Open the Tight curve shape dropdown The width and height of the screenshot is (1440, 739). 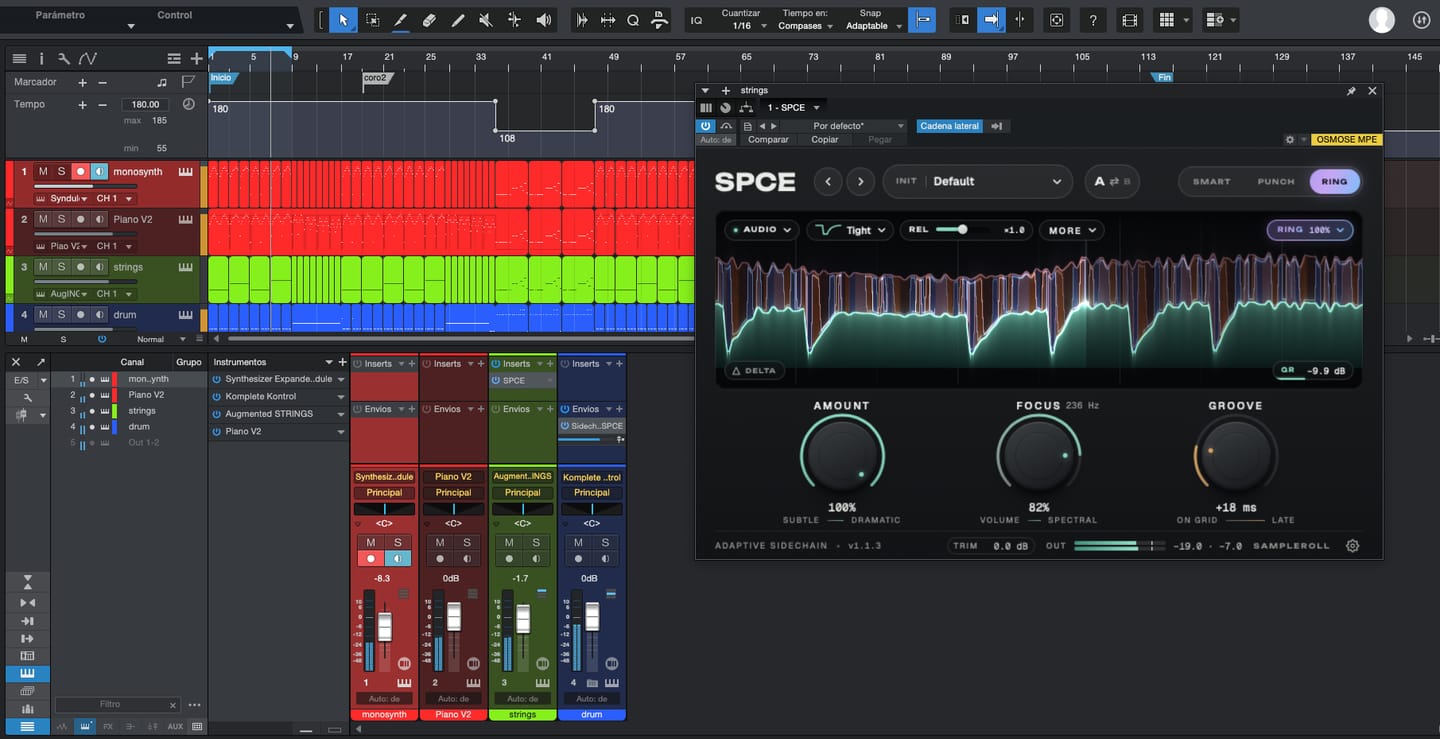(x=849, y=230)
